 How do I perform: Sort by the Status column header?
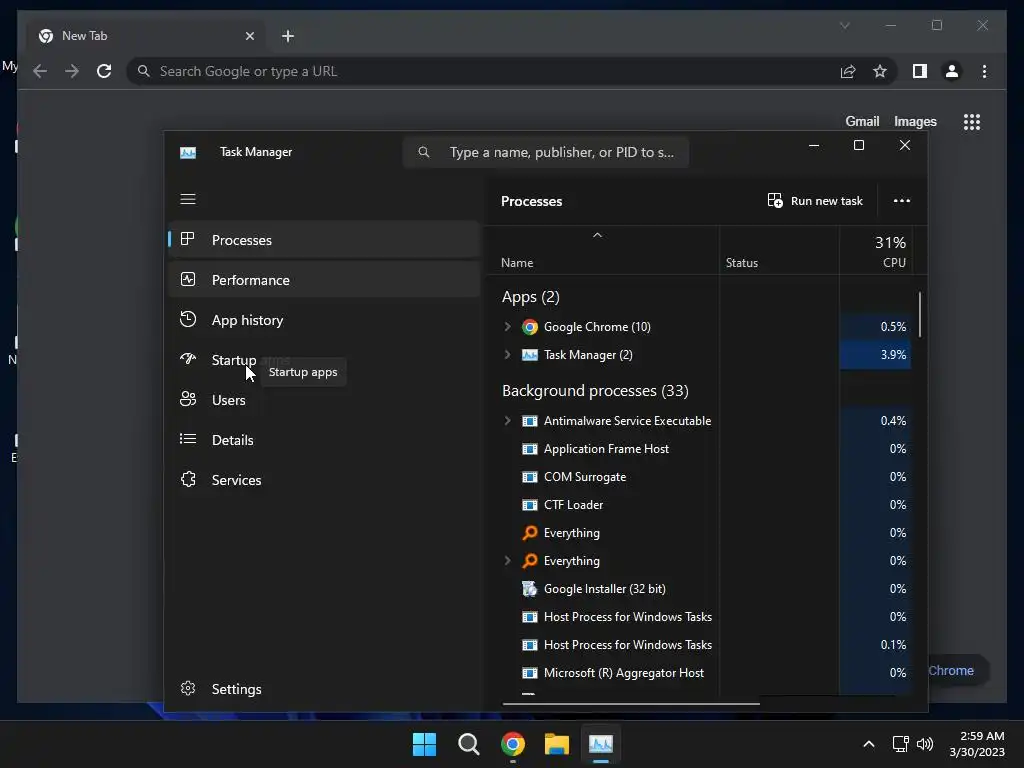tap(742, 263)
